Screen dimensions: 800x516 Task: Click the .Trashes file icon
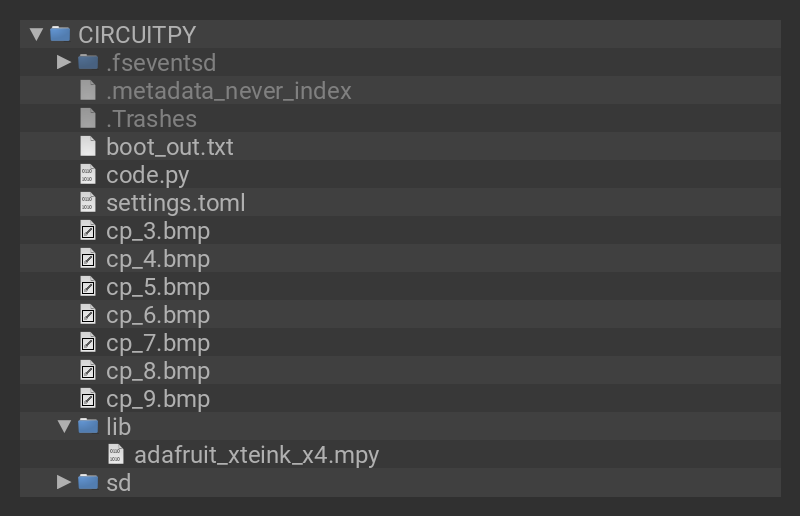(88, 118)
